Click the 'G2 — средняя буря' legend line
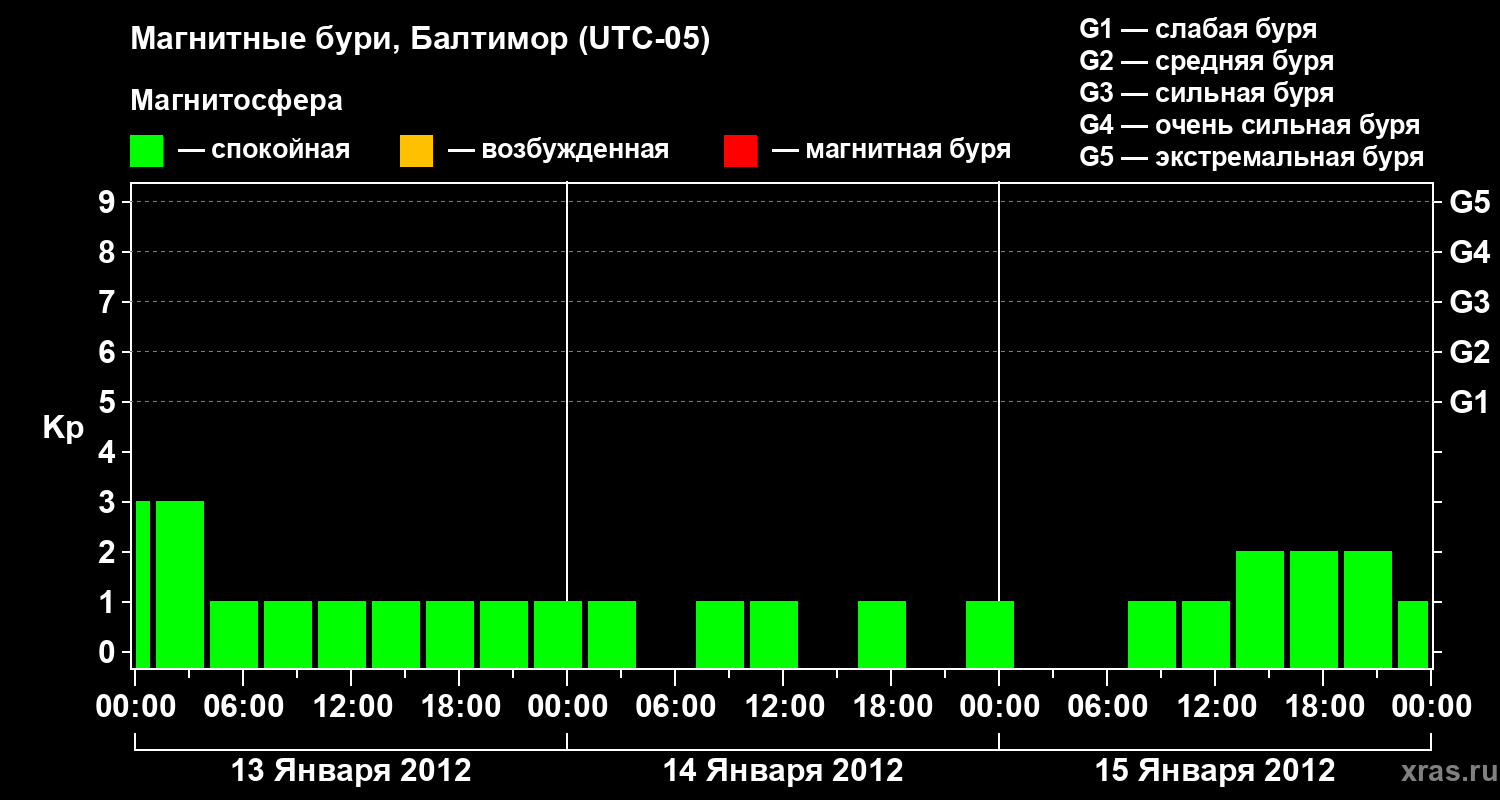This screenshot has width=1500, height=800. (x=1206, y=61)
